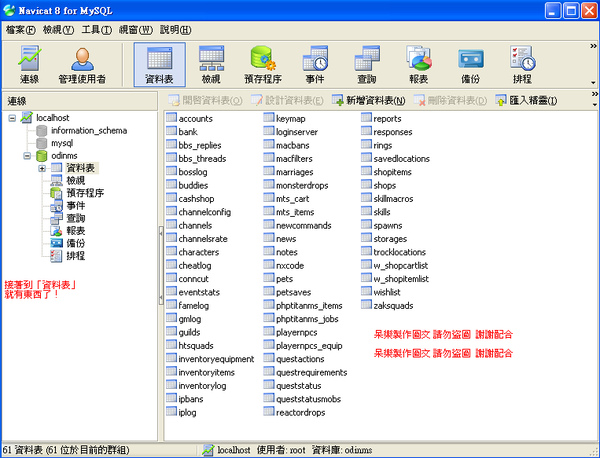Screen dimensions: 600x458
Task: Open the 檔案(F) menu
Action: point(21,30)
